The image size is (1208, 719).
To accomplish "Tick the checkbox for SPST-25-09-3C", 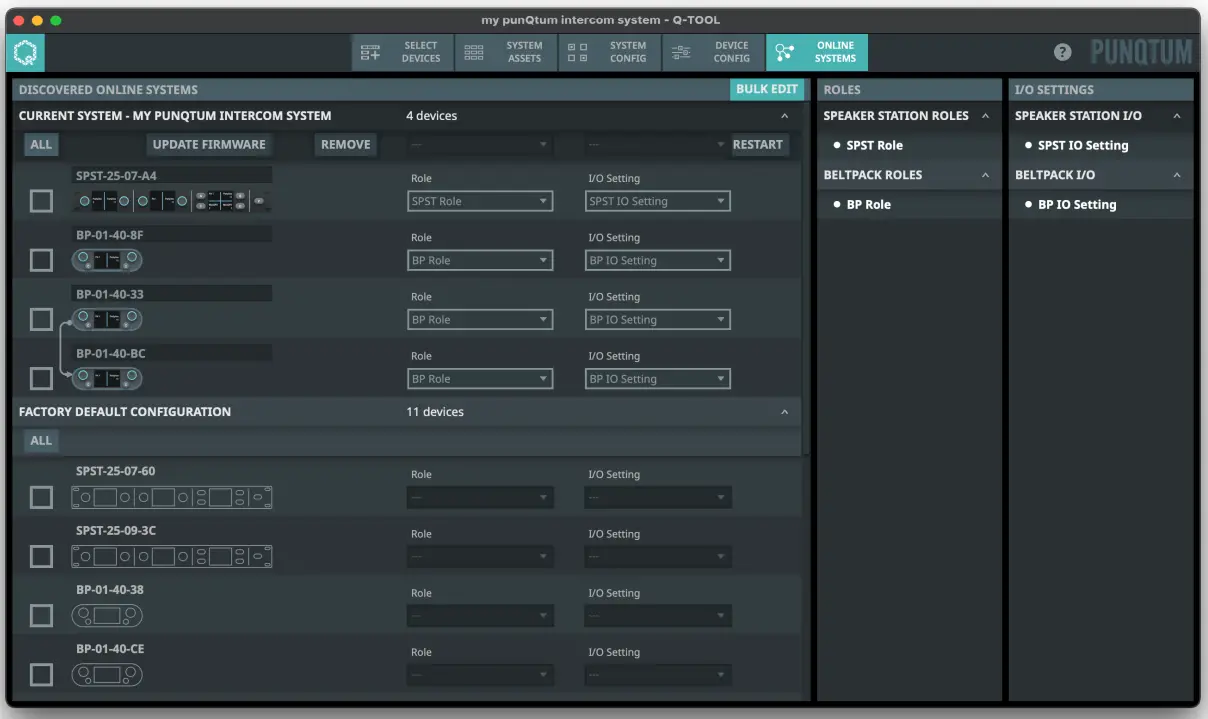I will coord(41,556).
